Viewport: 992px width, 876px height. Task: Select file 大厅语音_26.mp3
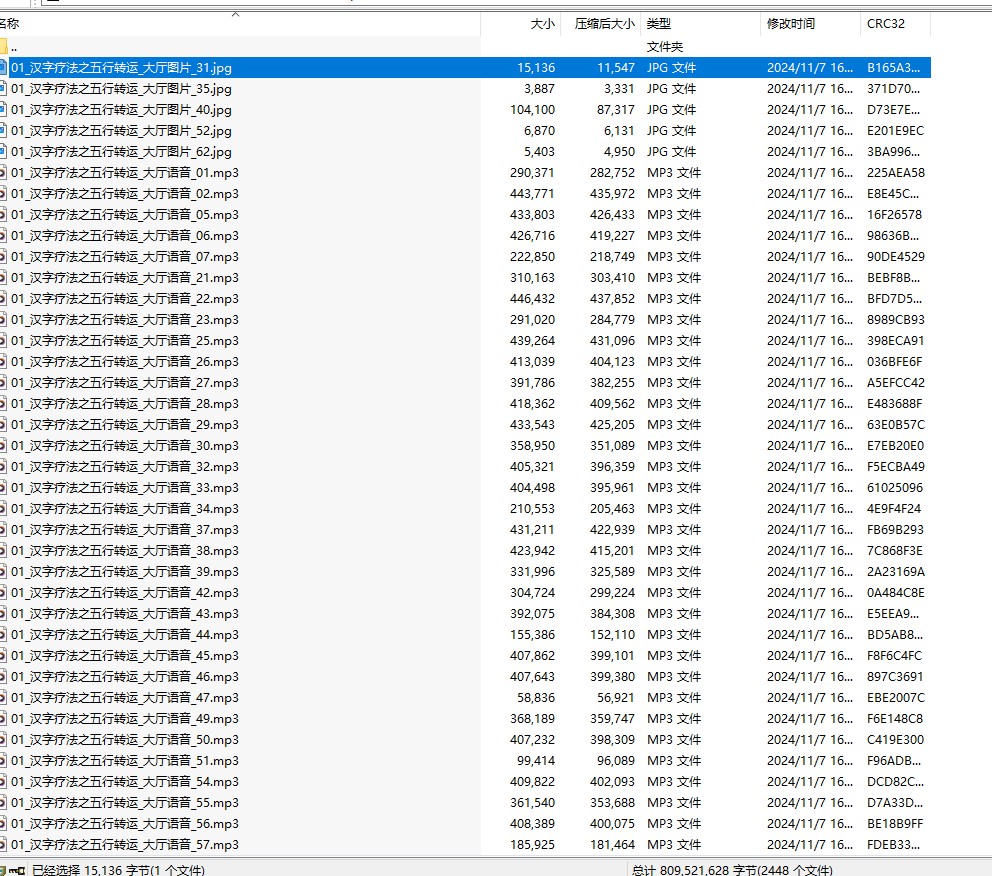125,362
